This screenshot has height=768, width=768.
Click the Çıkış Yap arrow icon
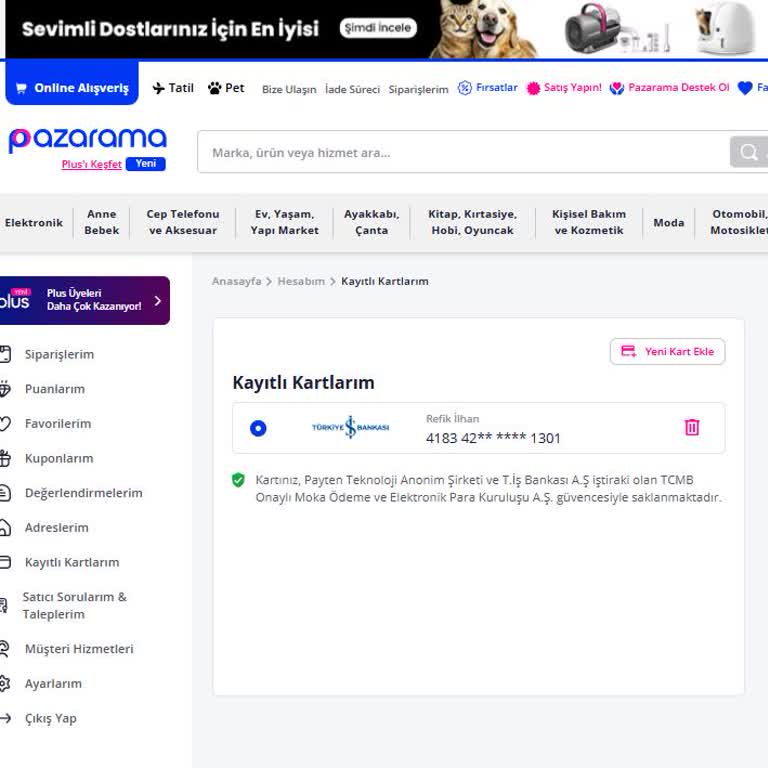[5, 719]
